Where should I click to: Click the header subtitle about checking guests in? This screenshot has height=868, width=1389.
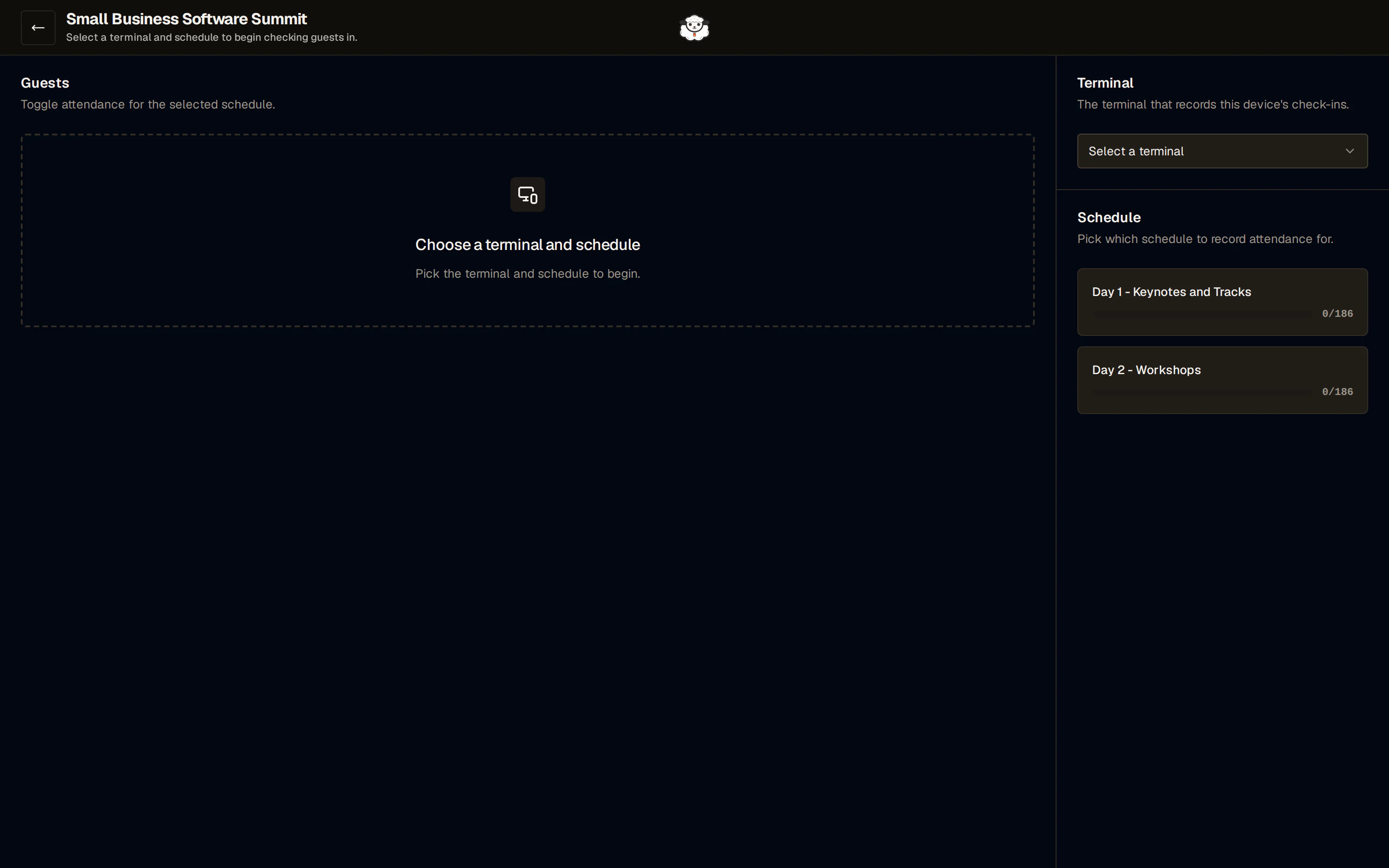pos(212,37)
